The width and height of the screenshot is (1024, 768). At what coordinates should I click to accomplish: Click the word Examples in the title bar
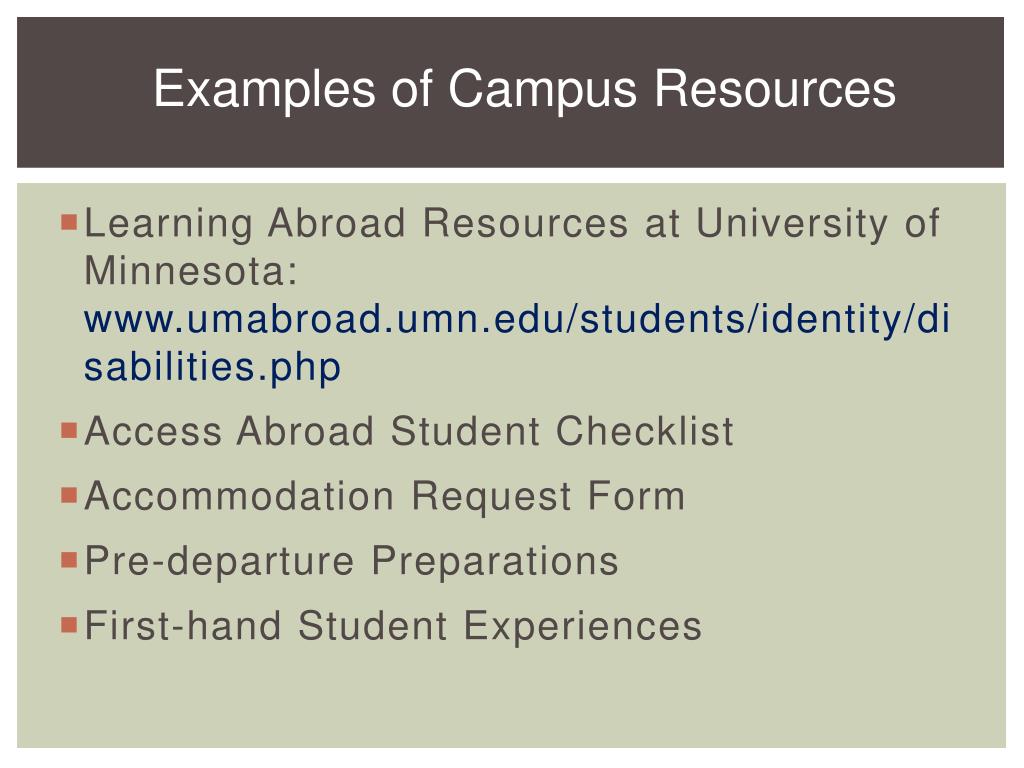(264, 90)
